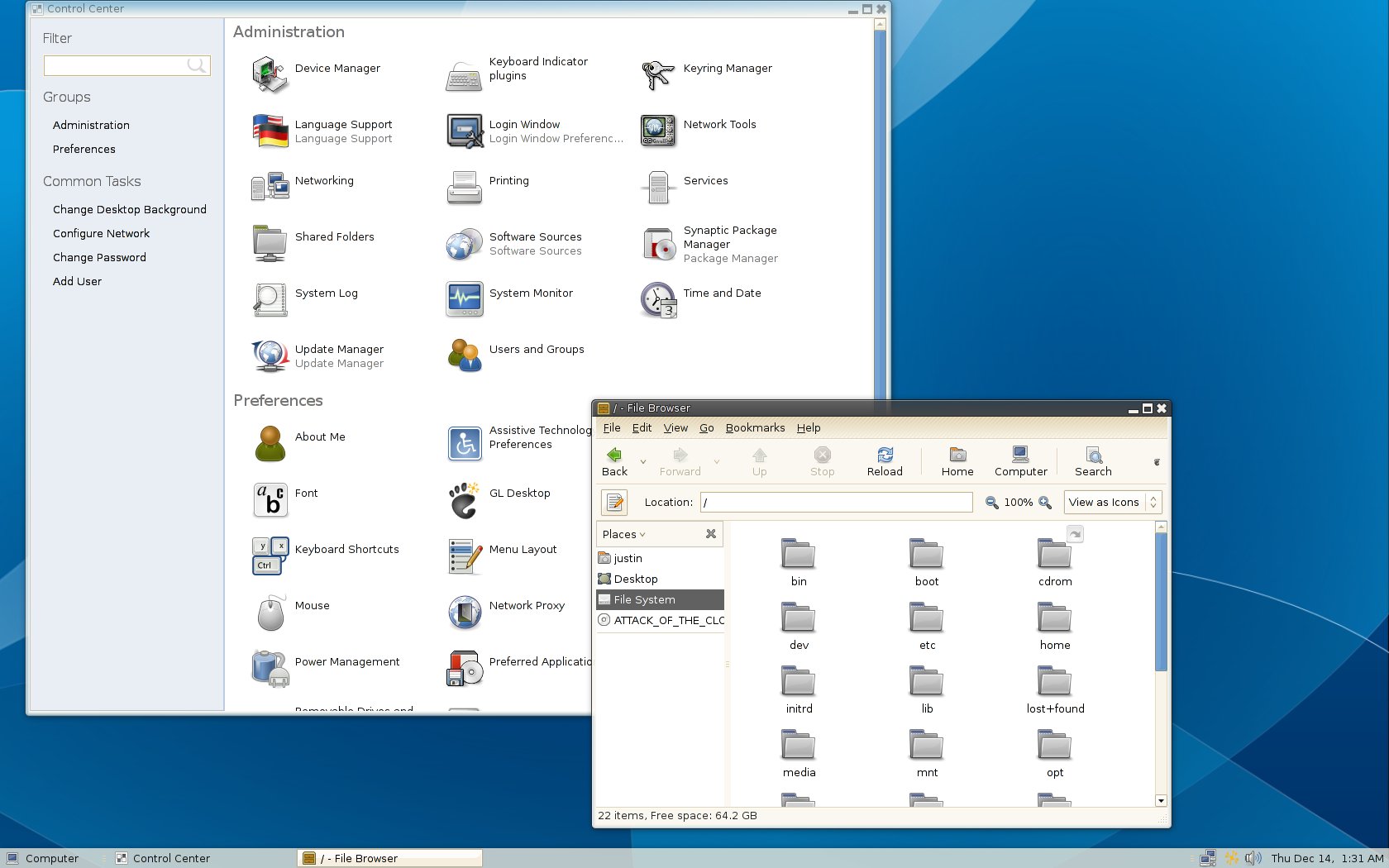
Task: Open the File menu in File Browser
Action: tap(612, 427)
